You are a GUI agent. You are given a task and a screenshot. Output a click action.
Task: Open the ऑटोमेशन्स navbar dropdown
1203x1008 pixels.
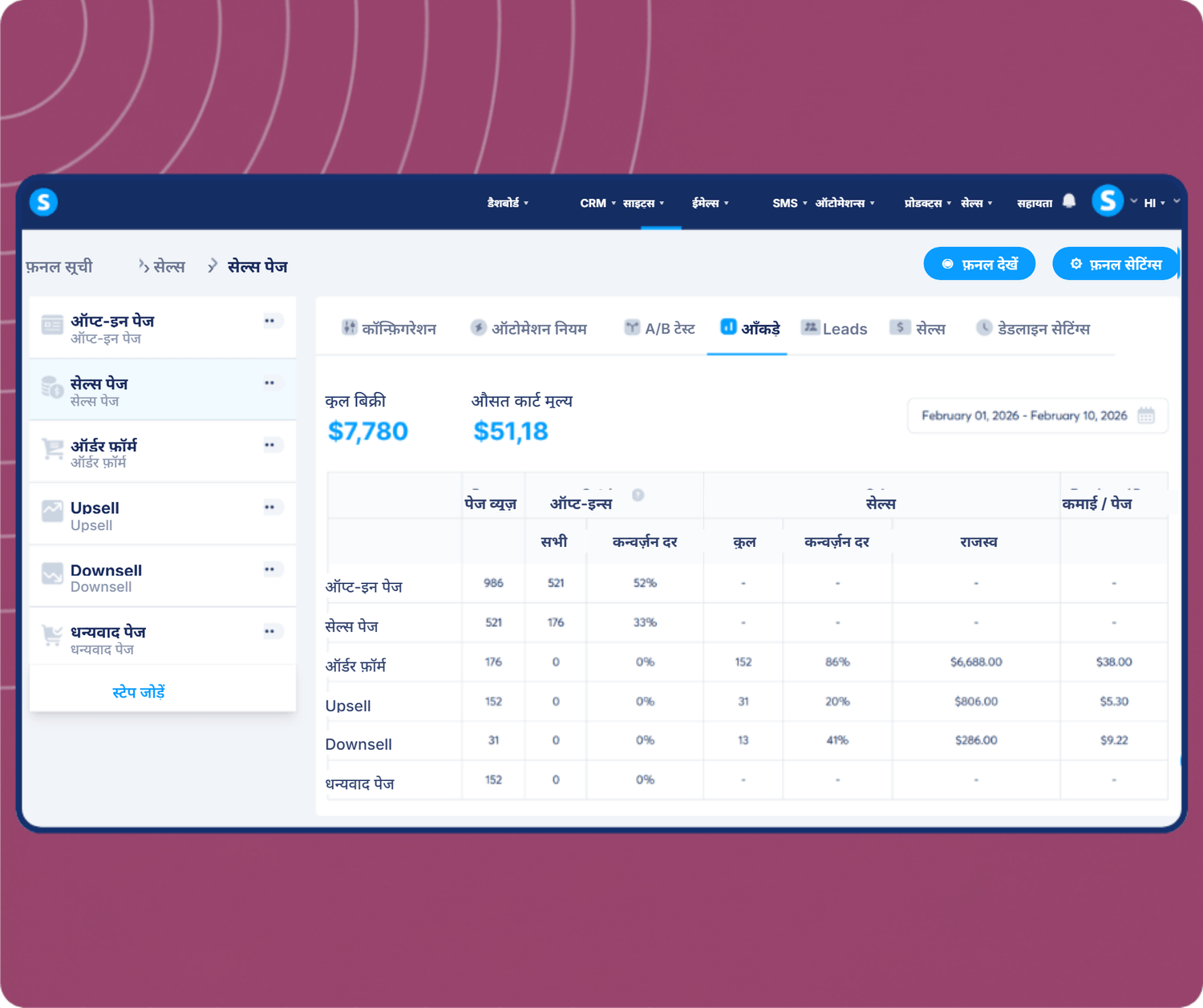845,203
